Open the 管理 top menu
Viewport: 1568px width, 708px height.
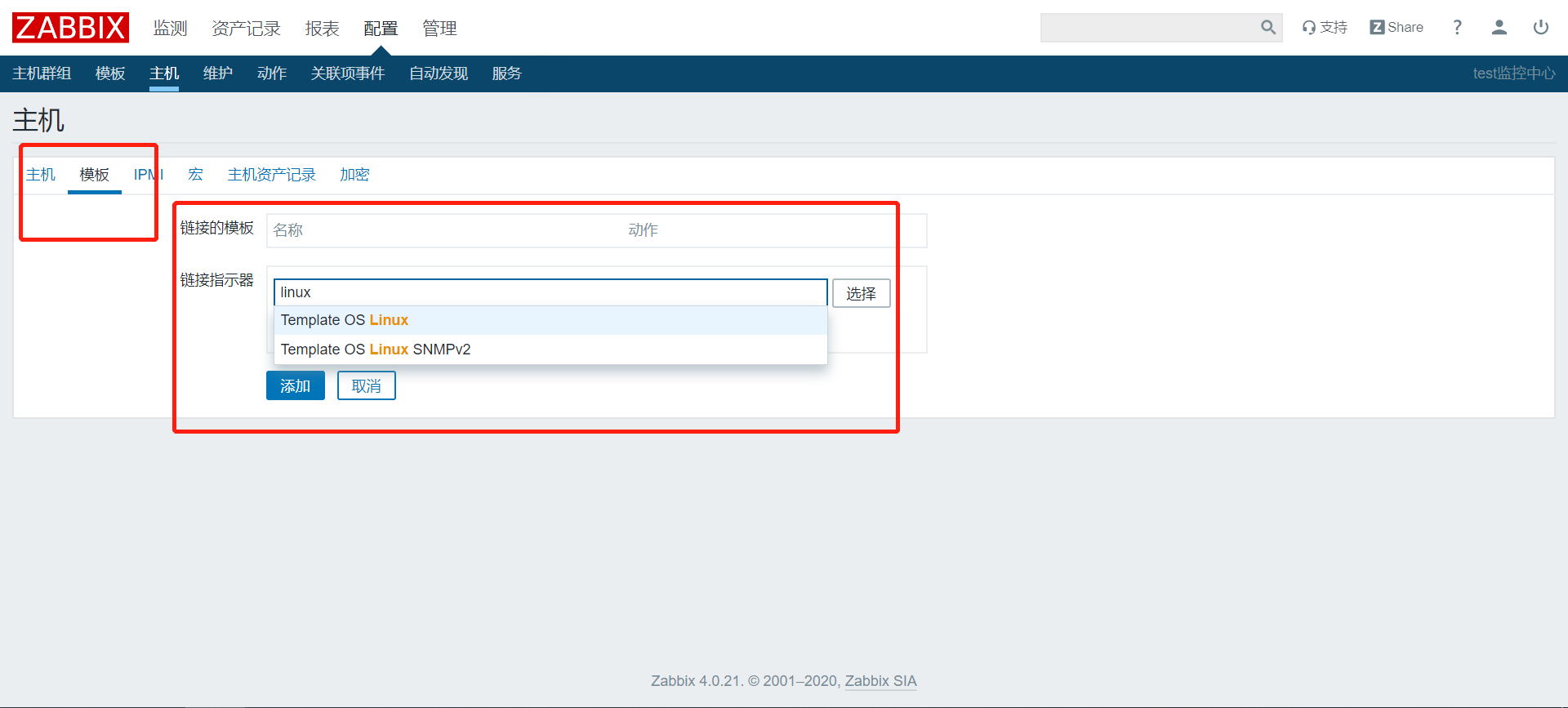click(x=439, y=29)
